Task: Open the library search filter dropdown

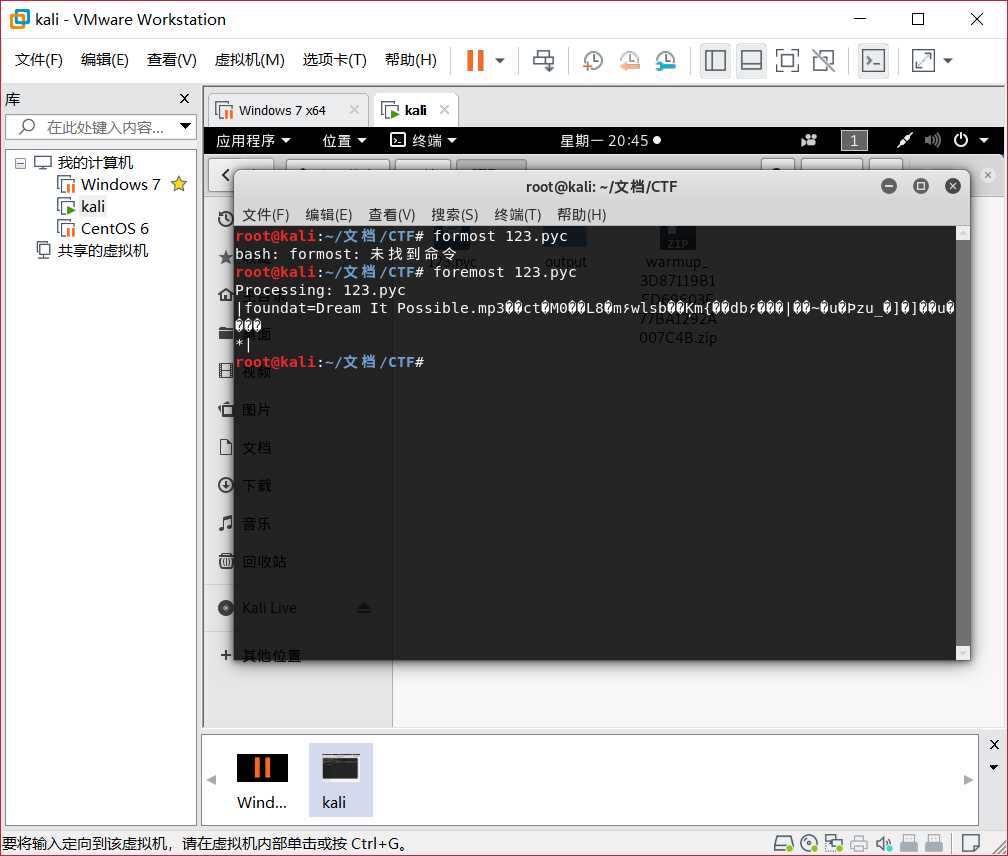Action: pyautogui.click(x=185, y=126)
